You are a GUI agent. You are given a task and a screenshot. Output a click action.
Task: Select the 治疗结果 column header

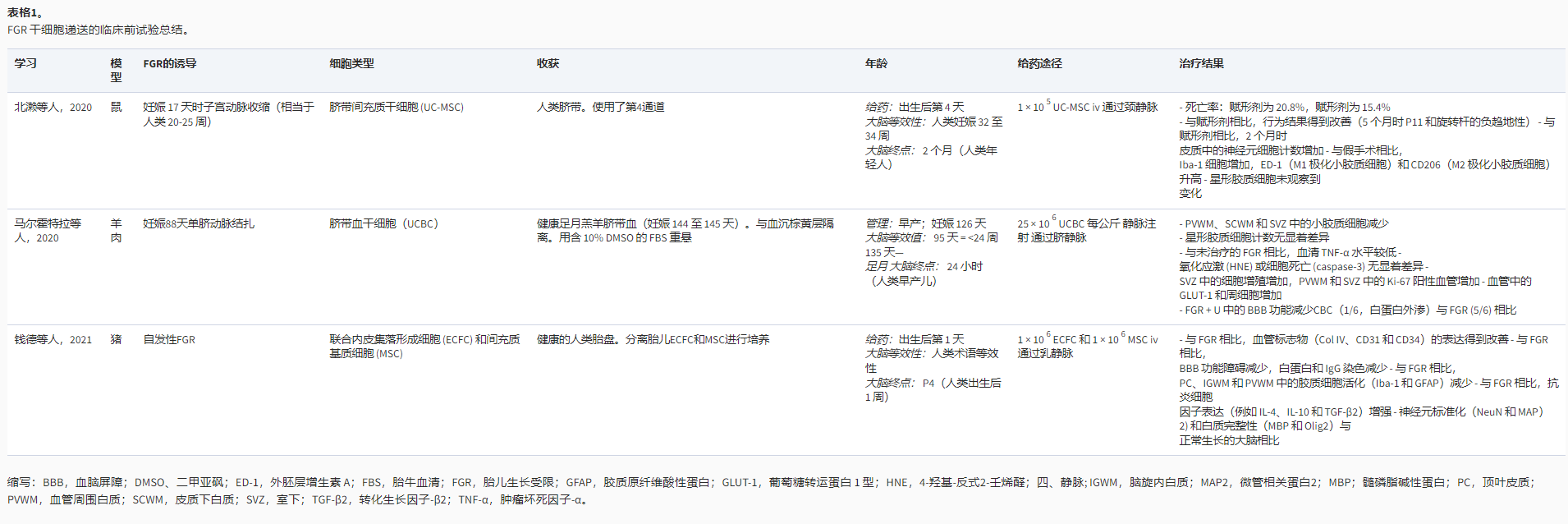click(x=1201, y=63)
